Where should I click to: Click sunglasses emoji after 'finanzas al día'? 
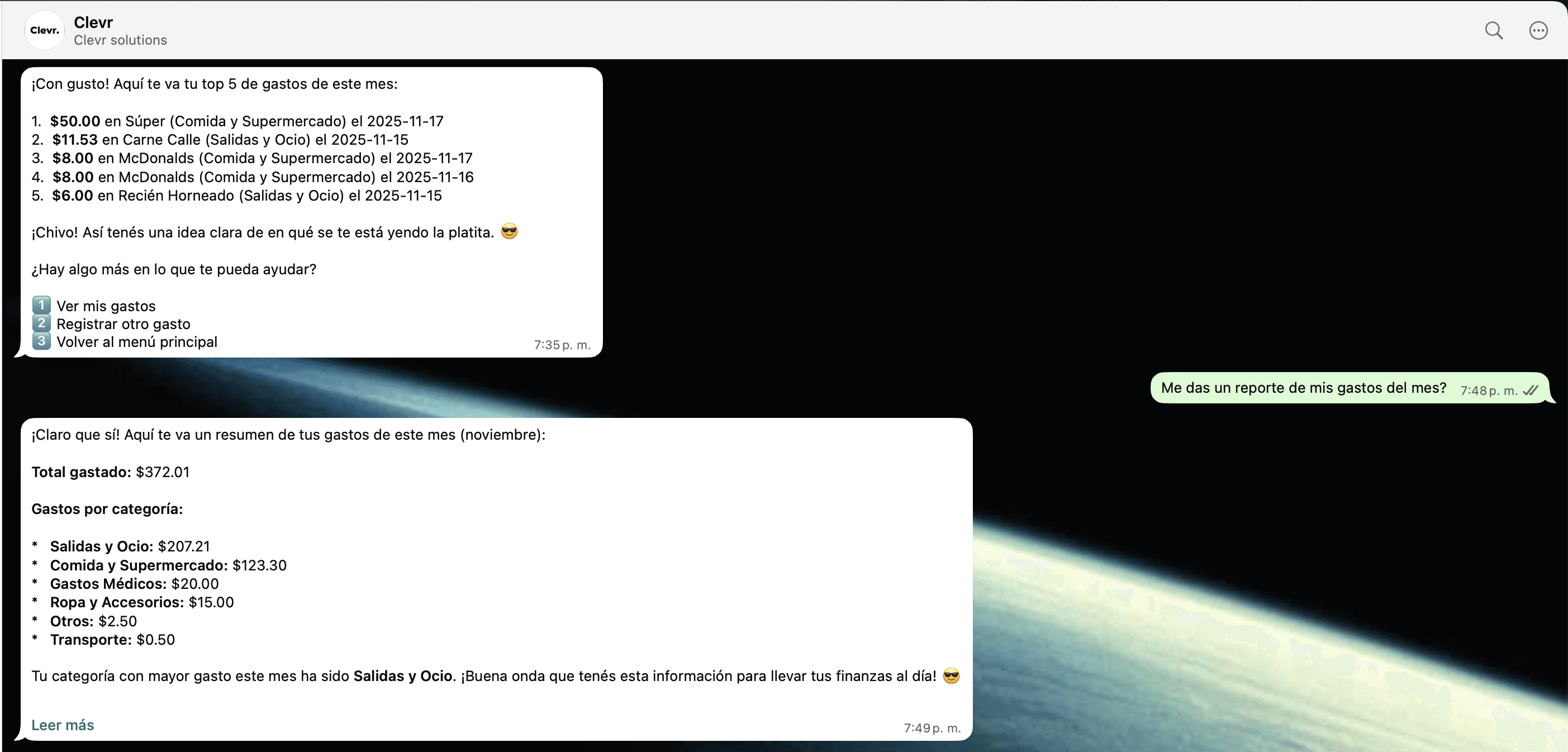point(951,676)
